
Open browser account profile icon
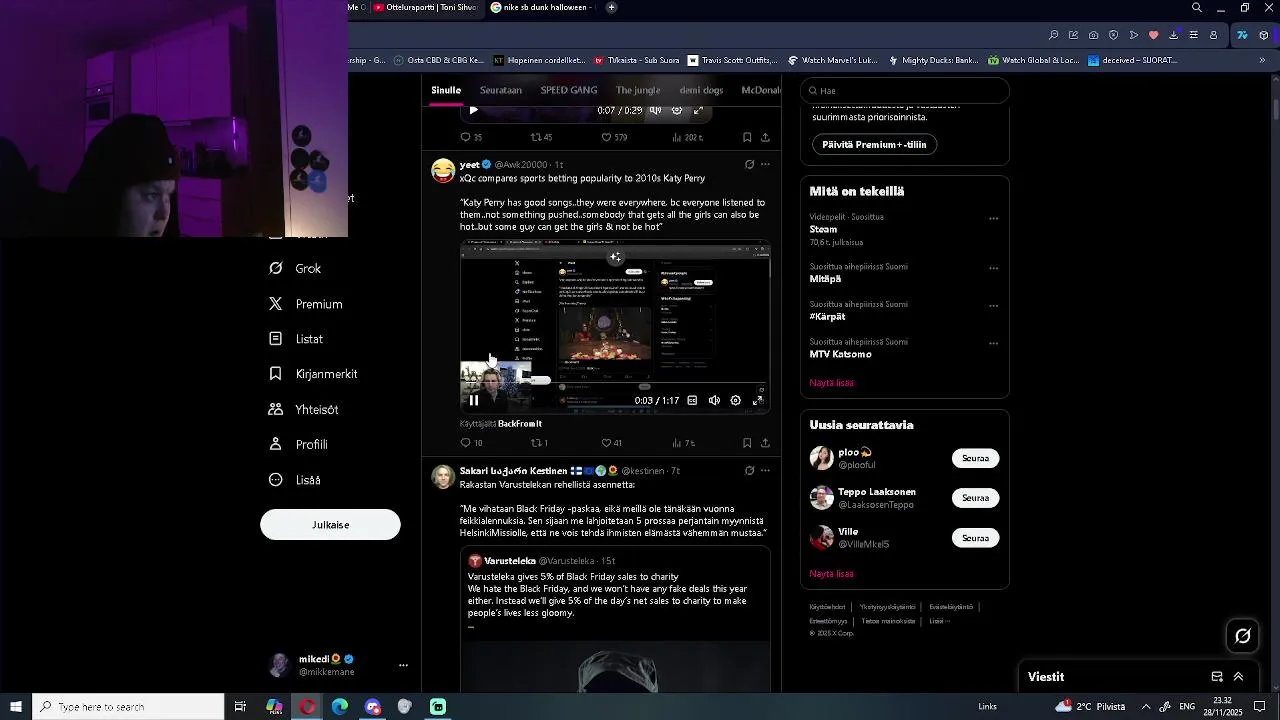click(1213, 35)
